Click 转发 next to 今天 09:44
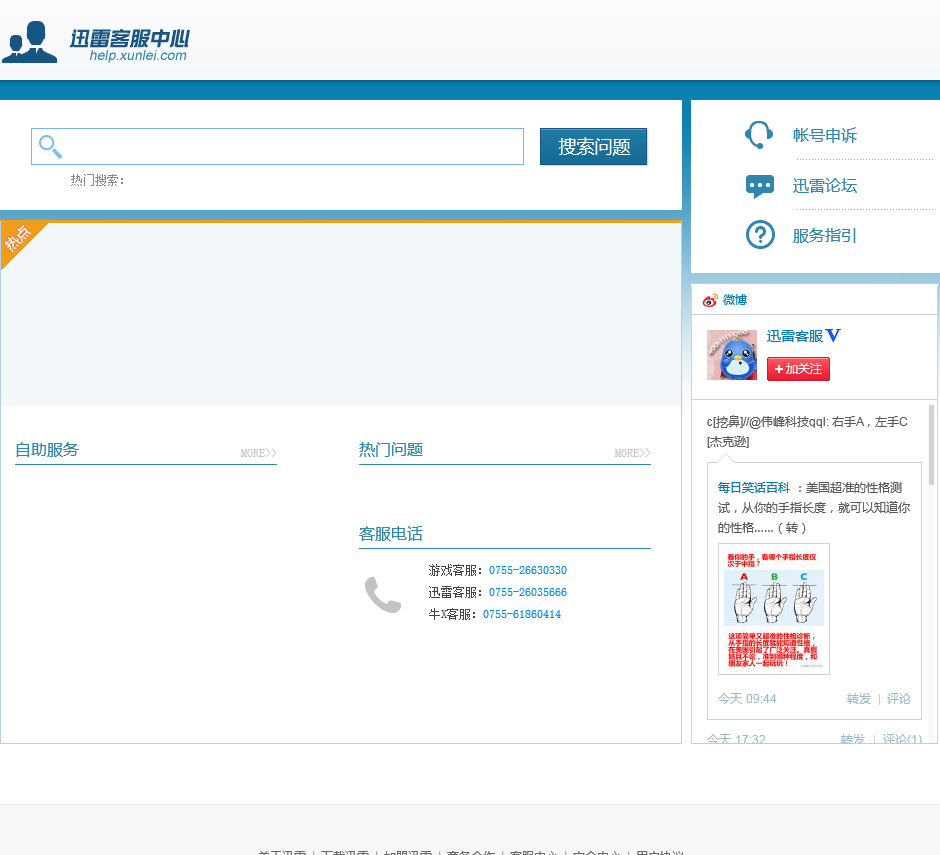 tap(858, 699)
